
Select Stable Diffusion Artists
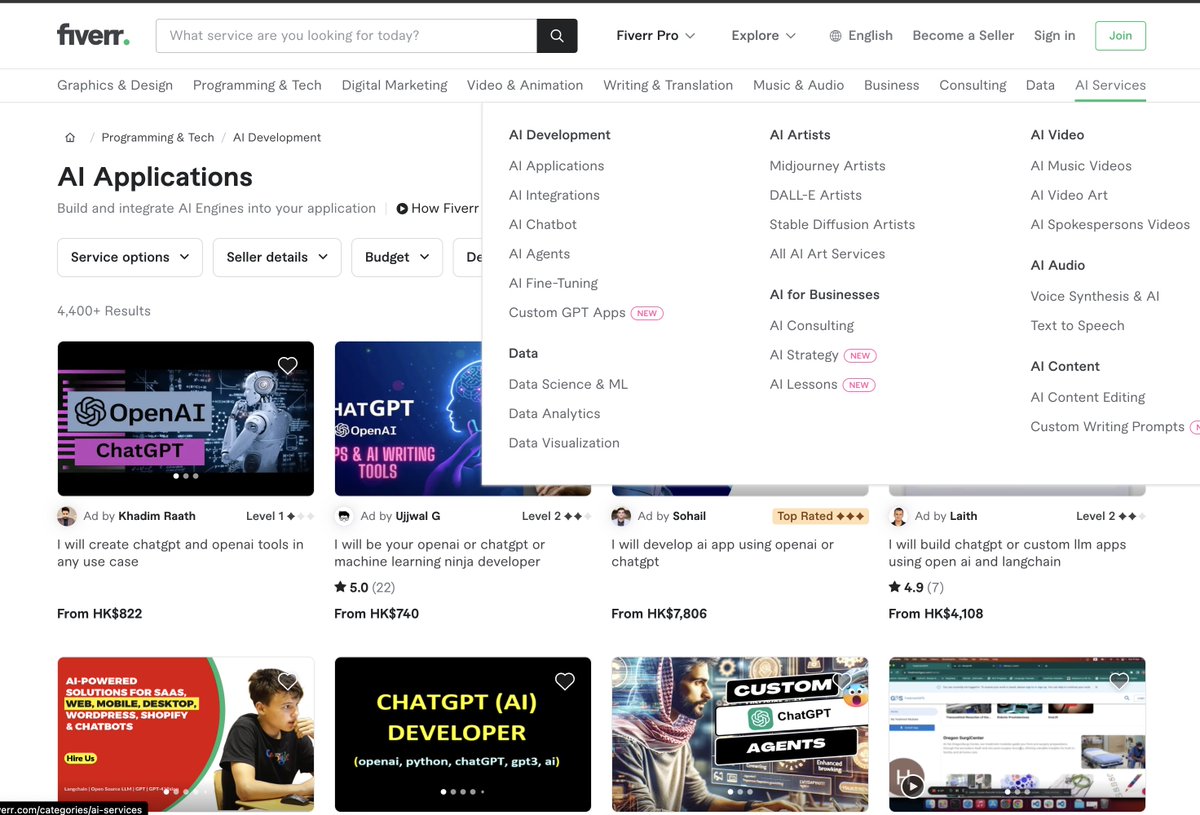[842, 224]
